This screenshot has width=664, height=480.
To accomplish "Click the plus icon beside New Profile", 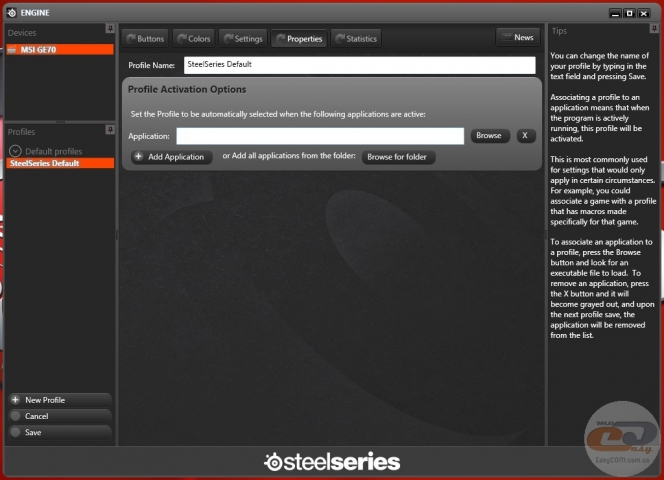I will pyautogui.click(x=15, y=400).
